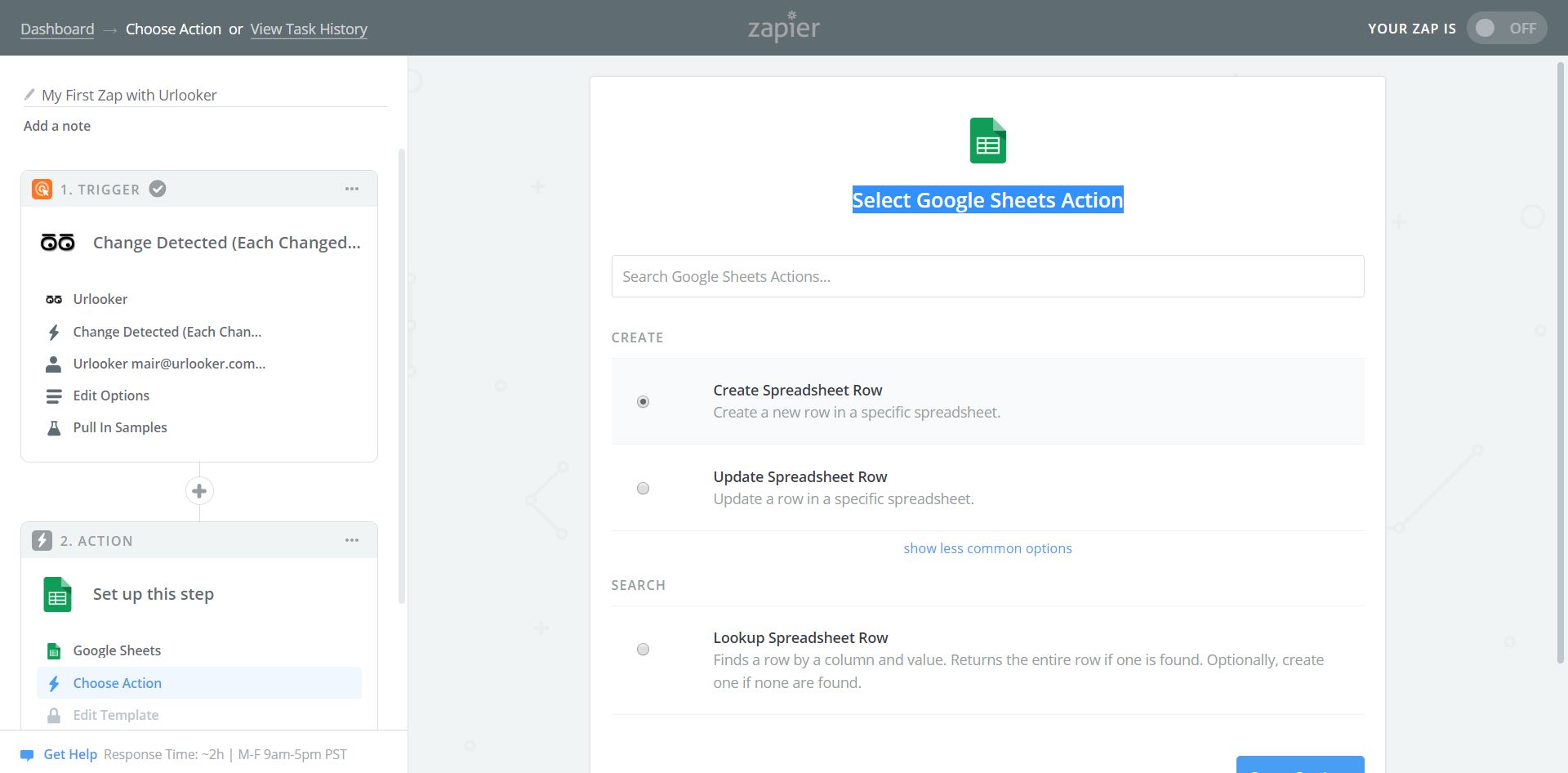This screenshot has height=773, width=1568.
Task: Click the Zapier logo in header
Action: (x=783, y=27)
